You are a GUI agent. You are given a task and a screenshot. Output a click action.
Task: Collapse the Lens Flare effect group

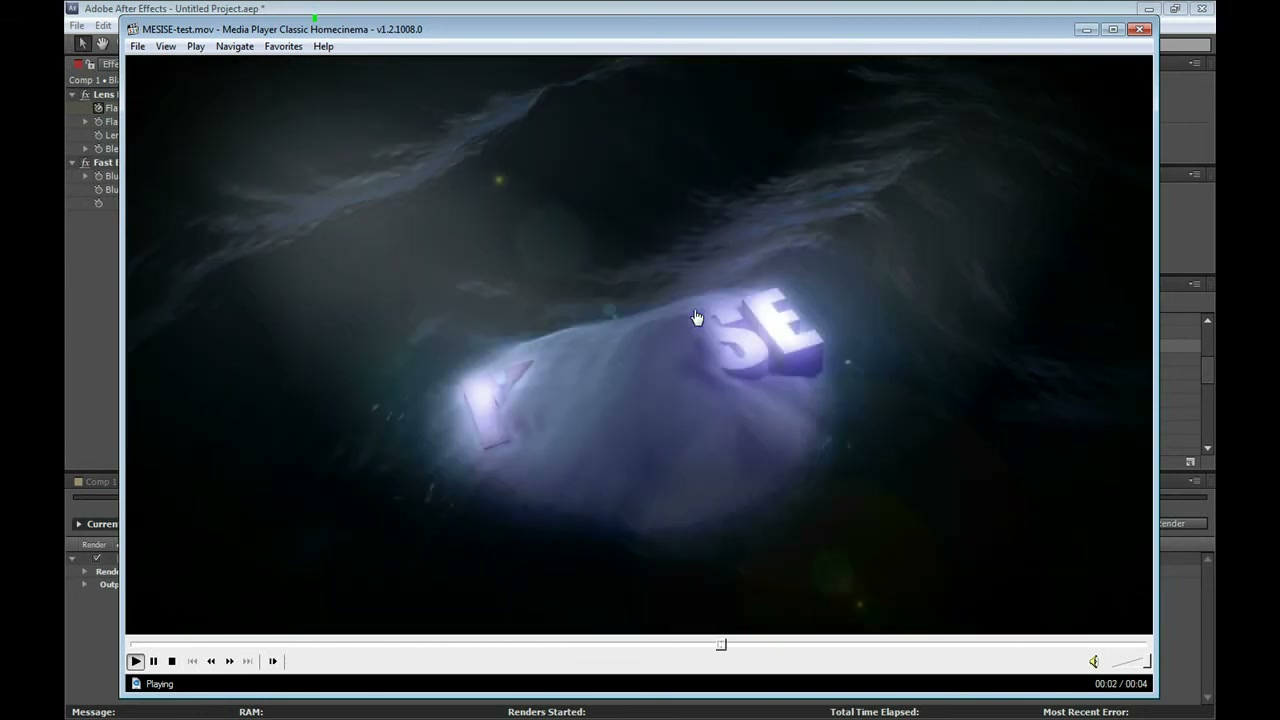click(x=72, y=95)
